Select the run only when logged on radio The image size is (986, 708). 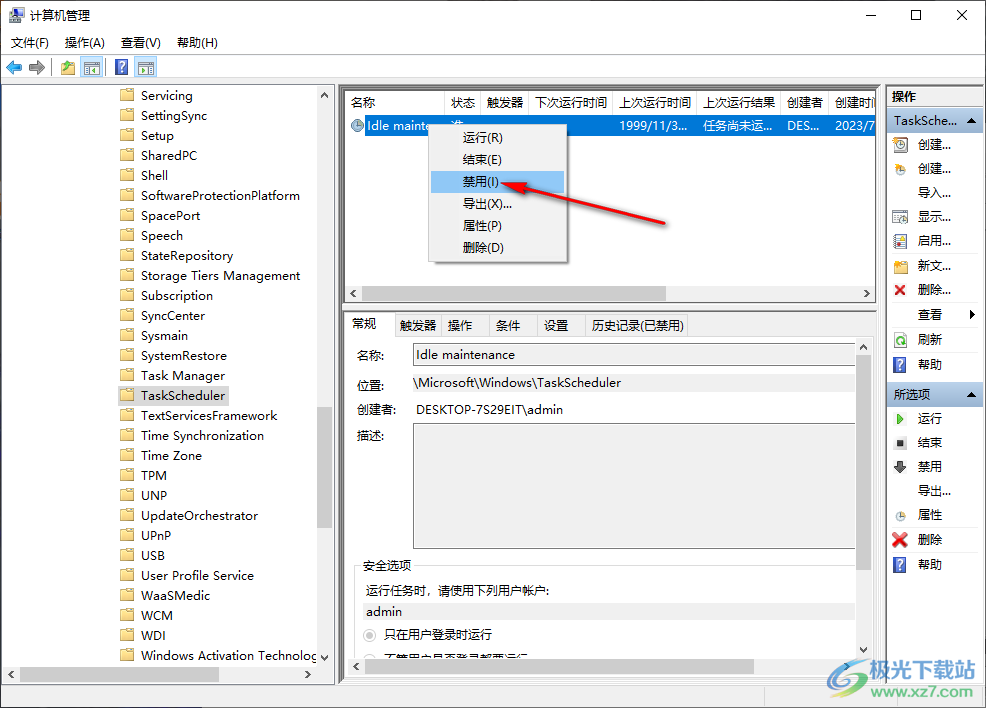click(x=370, y=635)
